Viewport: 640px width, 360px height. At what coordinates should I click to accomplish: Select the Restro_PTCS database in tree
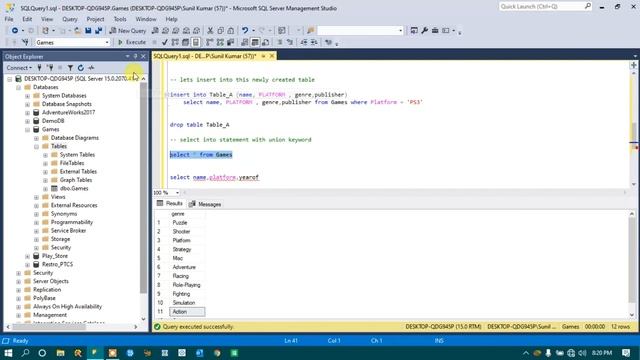pyautogui.click(x=57, y=264)
